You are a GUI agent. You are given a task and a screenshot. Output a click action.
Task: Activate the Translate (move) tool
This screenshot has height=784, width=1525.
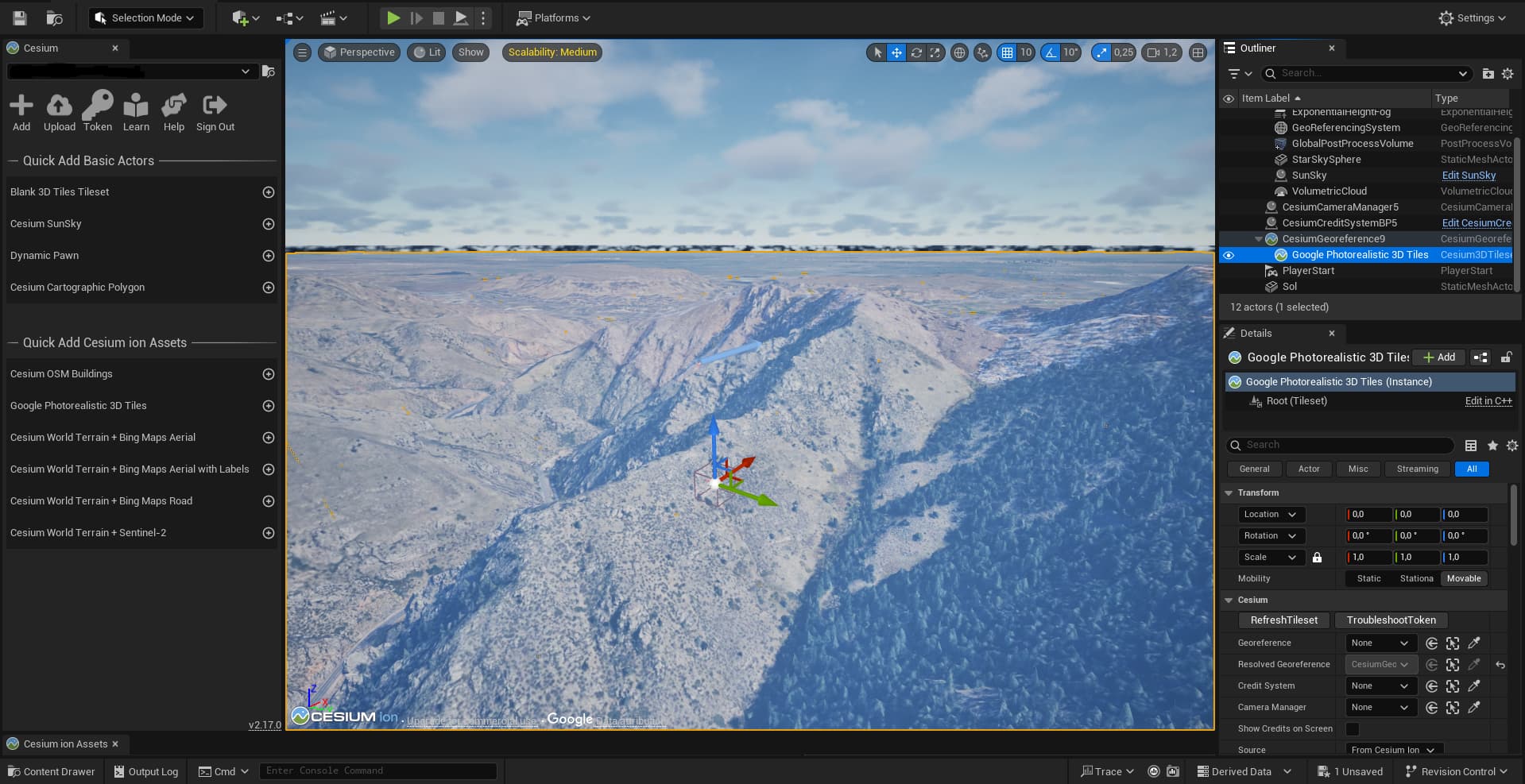(896, 52)
